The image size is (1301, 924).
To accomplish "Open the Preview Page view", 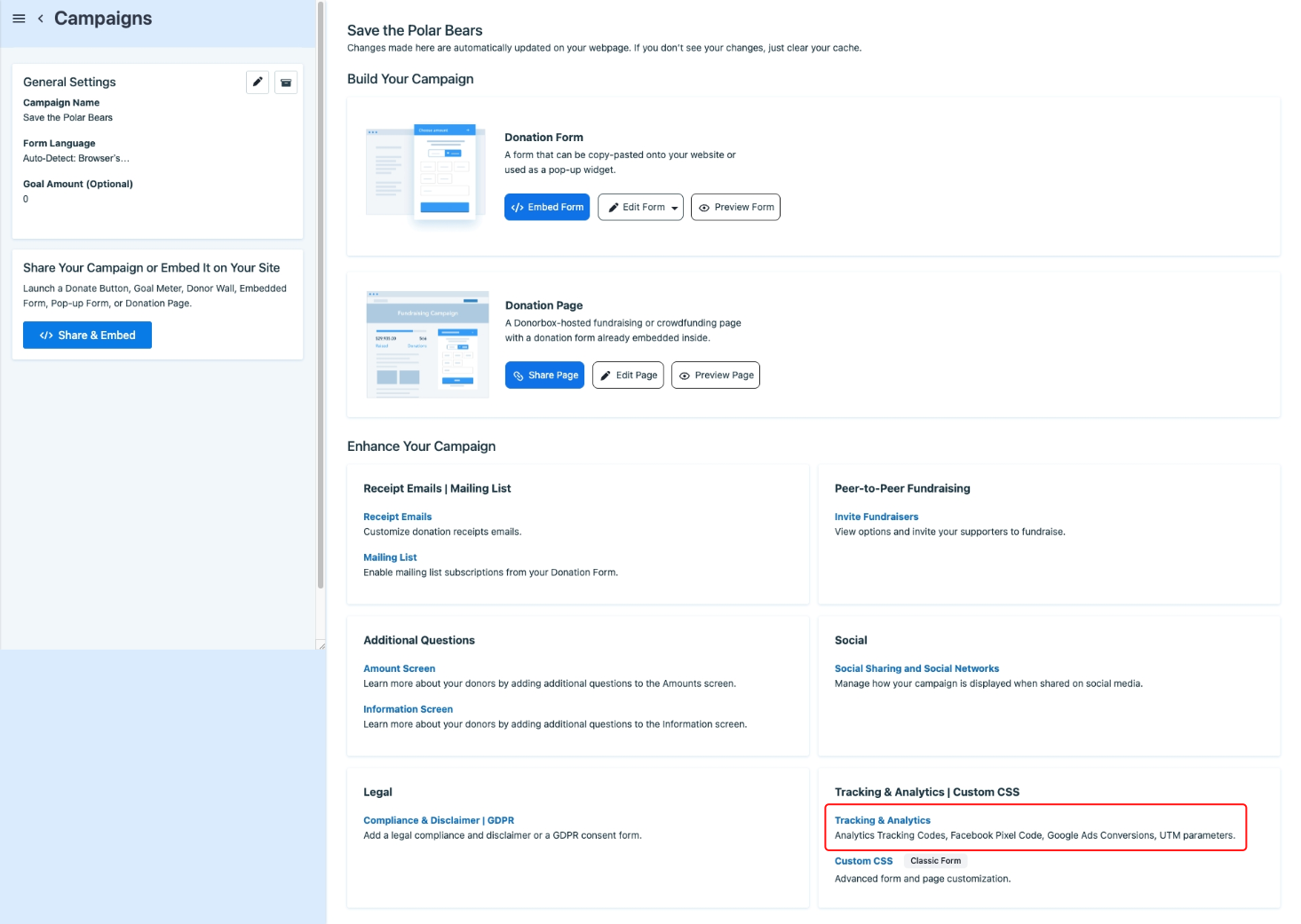I will point(716,375).
